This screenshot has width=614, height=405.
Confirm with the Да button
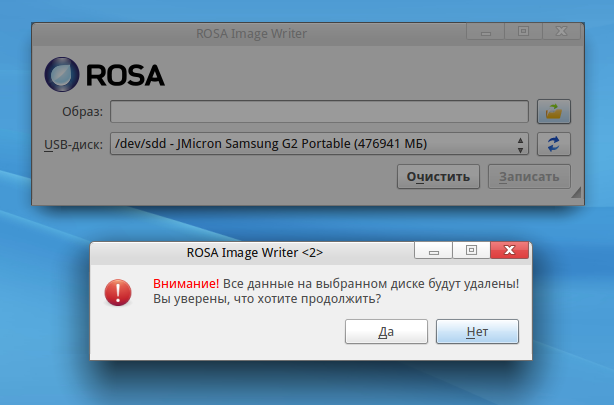386,332
